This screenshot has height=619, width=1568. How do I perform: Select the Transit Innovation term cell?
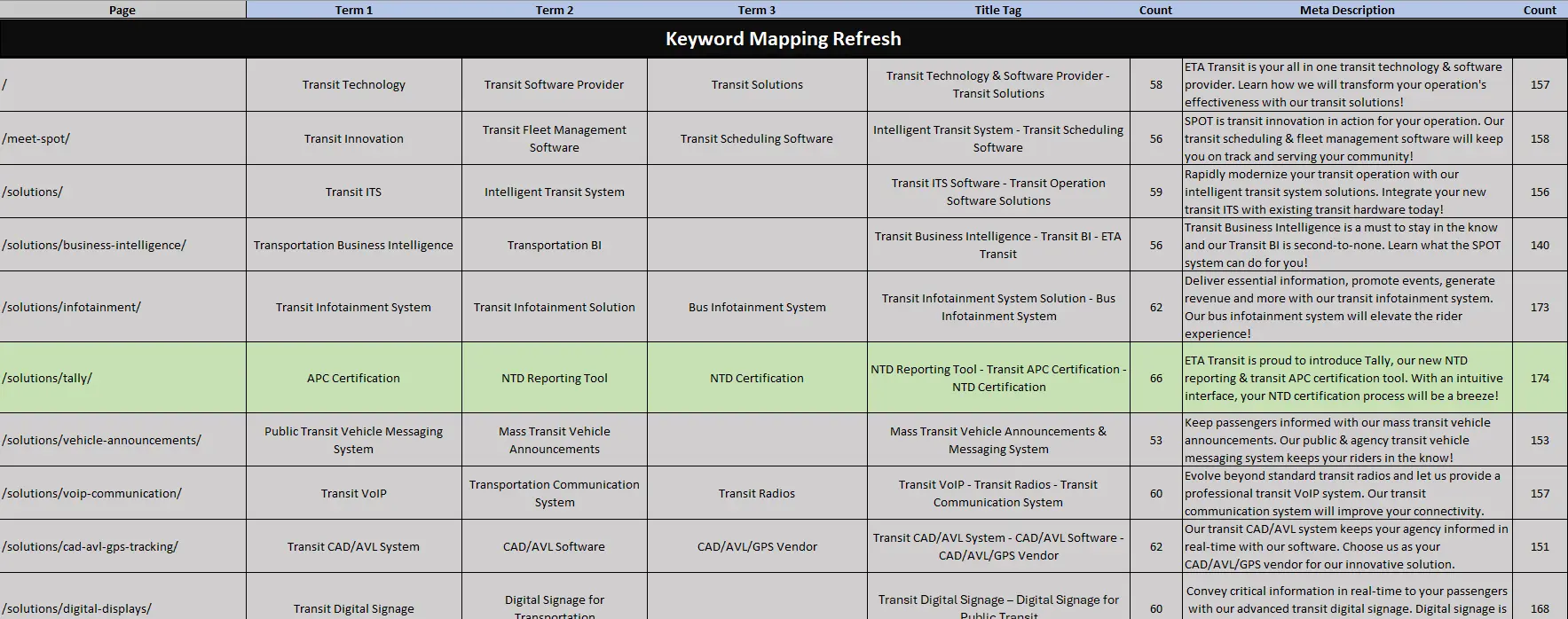(353, 138)
